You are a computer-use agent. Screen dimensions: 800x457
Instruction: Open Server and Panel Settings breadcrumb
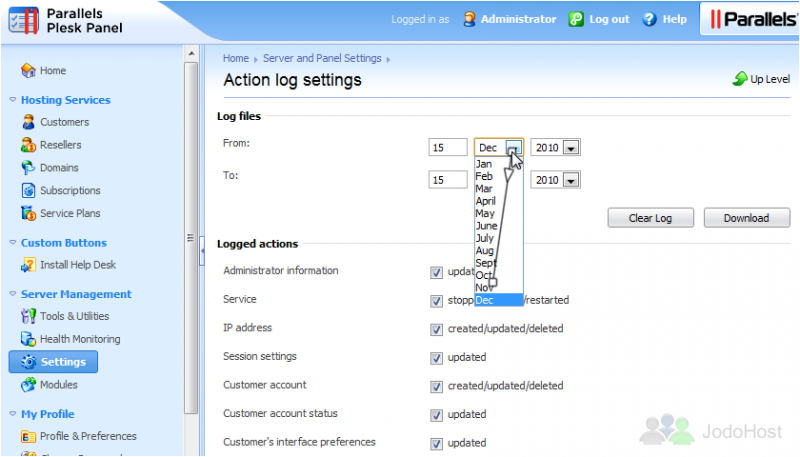click(322, 58)
